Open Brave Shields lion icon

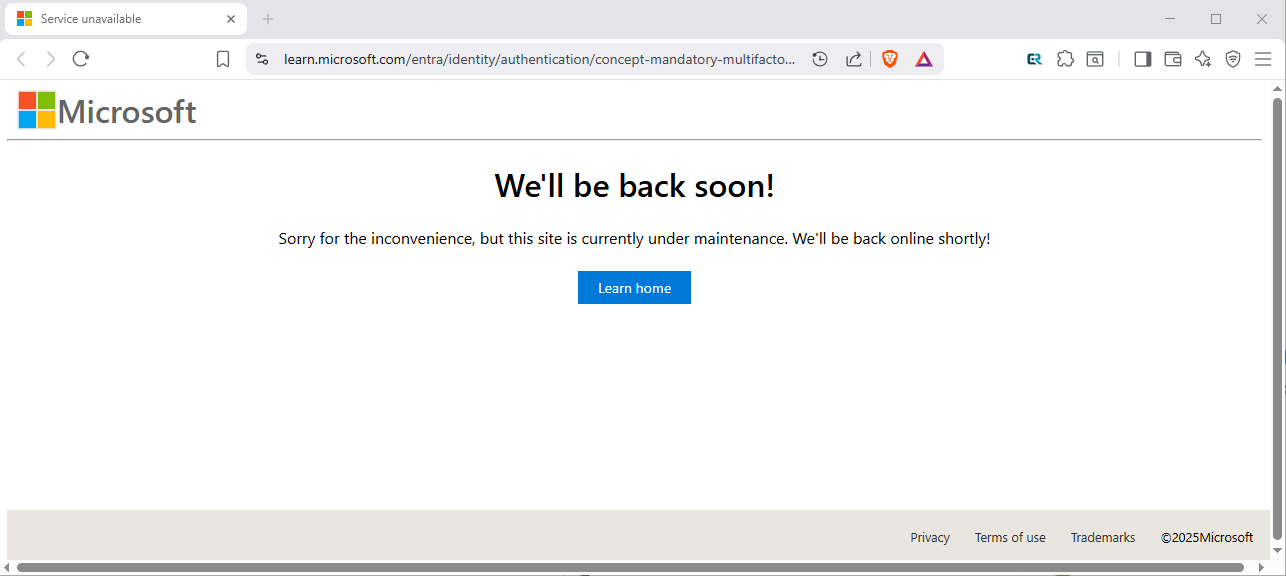coord(890,59)
